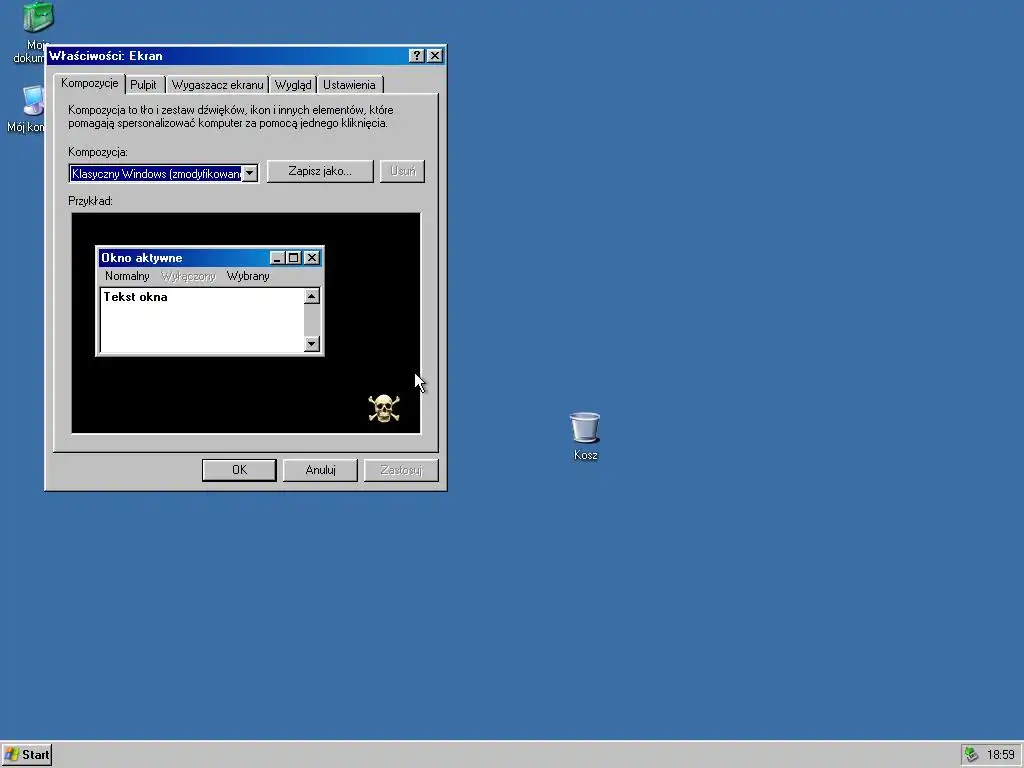Click the preview scrollbar up arrow
The image size is (1024, 768).
(x=312, y=296)
